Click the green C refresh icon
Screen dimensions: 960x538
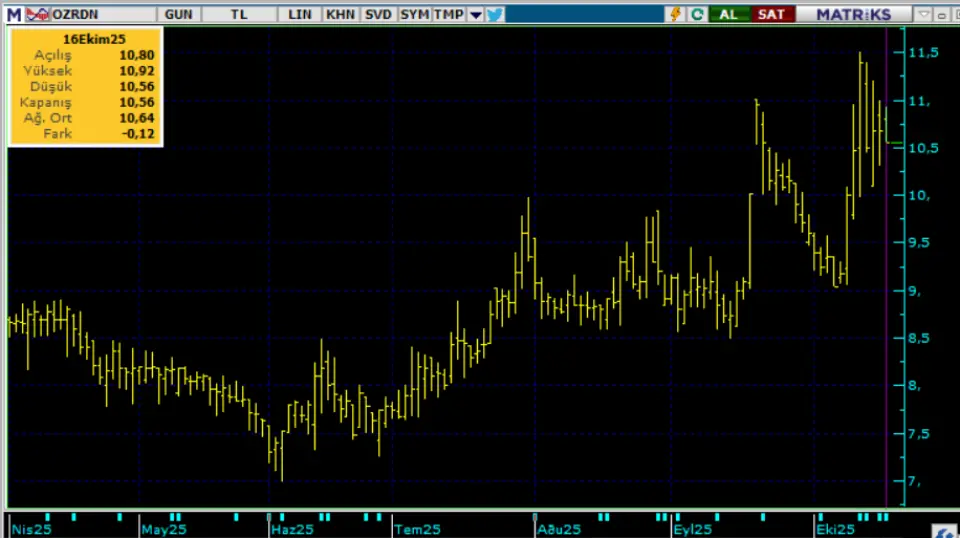click(697, 14)
